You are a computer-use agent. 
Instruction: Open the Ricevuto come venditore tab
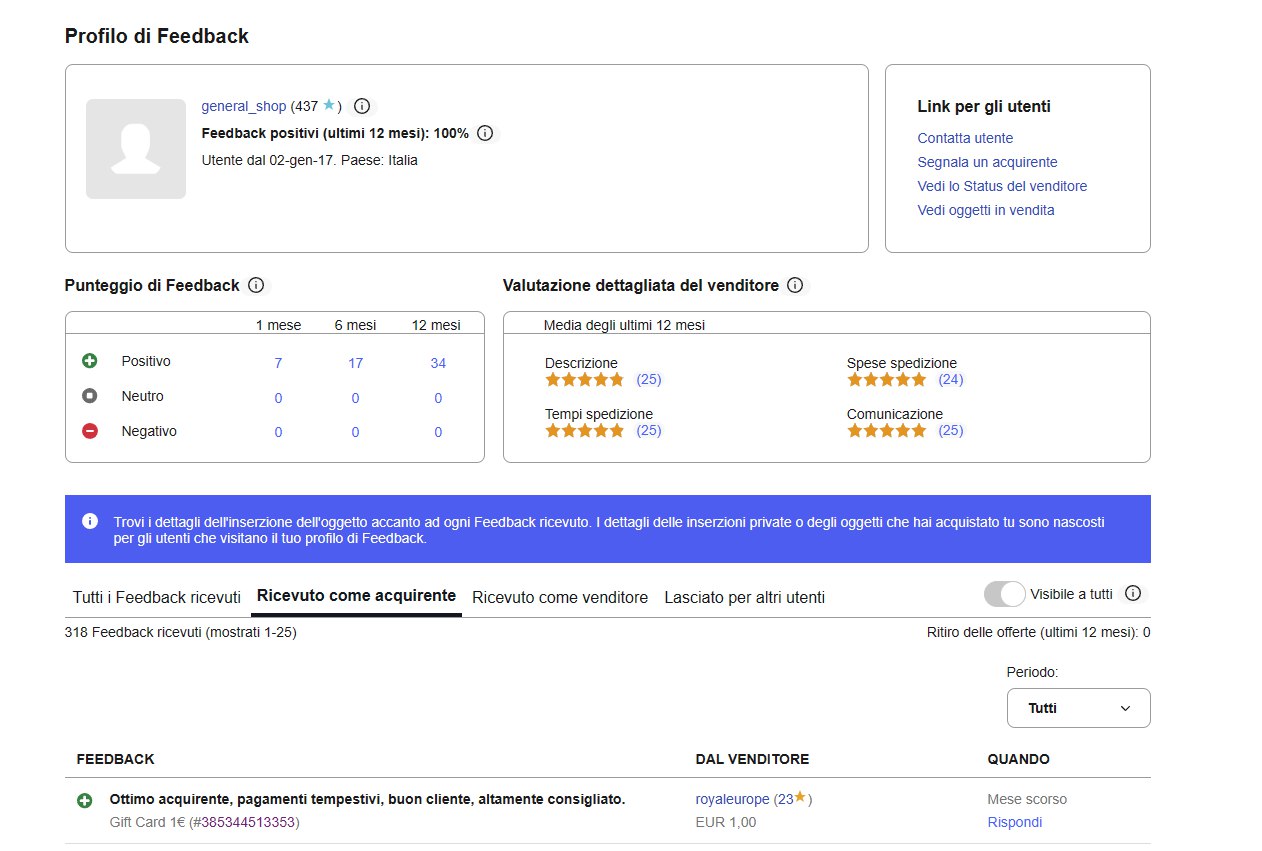(x=560, y=598)
